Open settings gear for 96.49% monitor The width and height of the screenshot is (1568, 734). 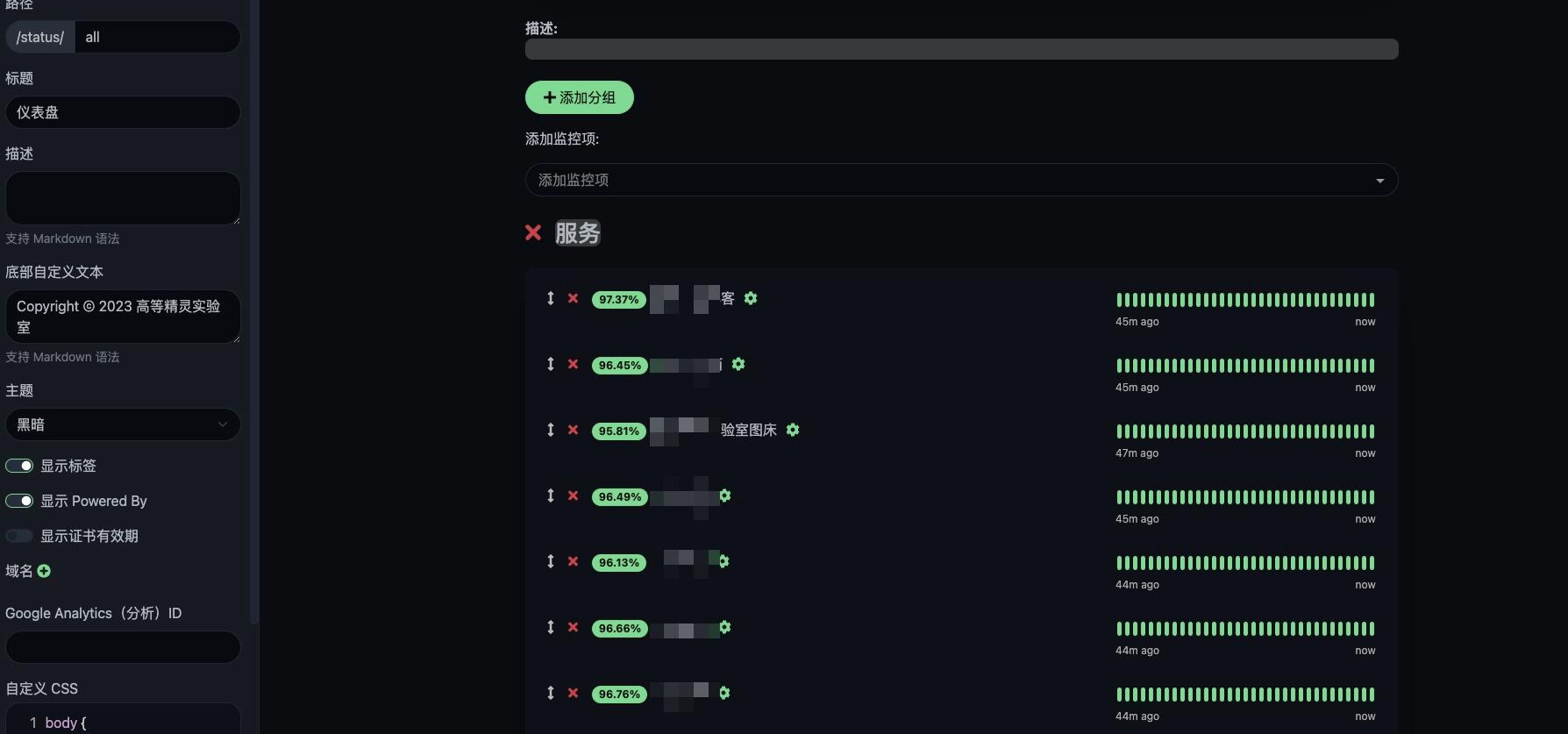coord(725,495)
